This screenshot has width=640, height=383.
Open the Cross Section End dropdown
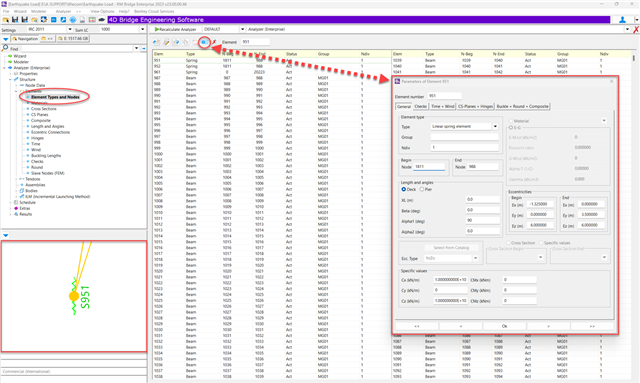pos(604,257)
